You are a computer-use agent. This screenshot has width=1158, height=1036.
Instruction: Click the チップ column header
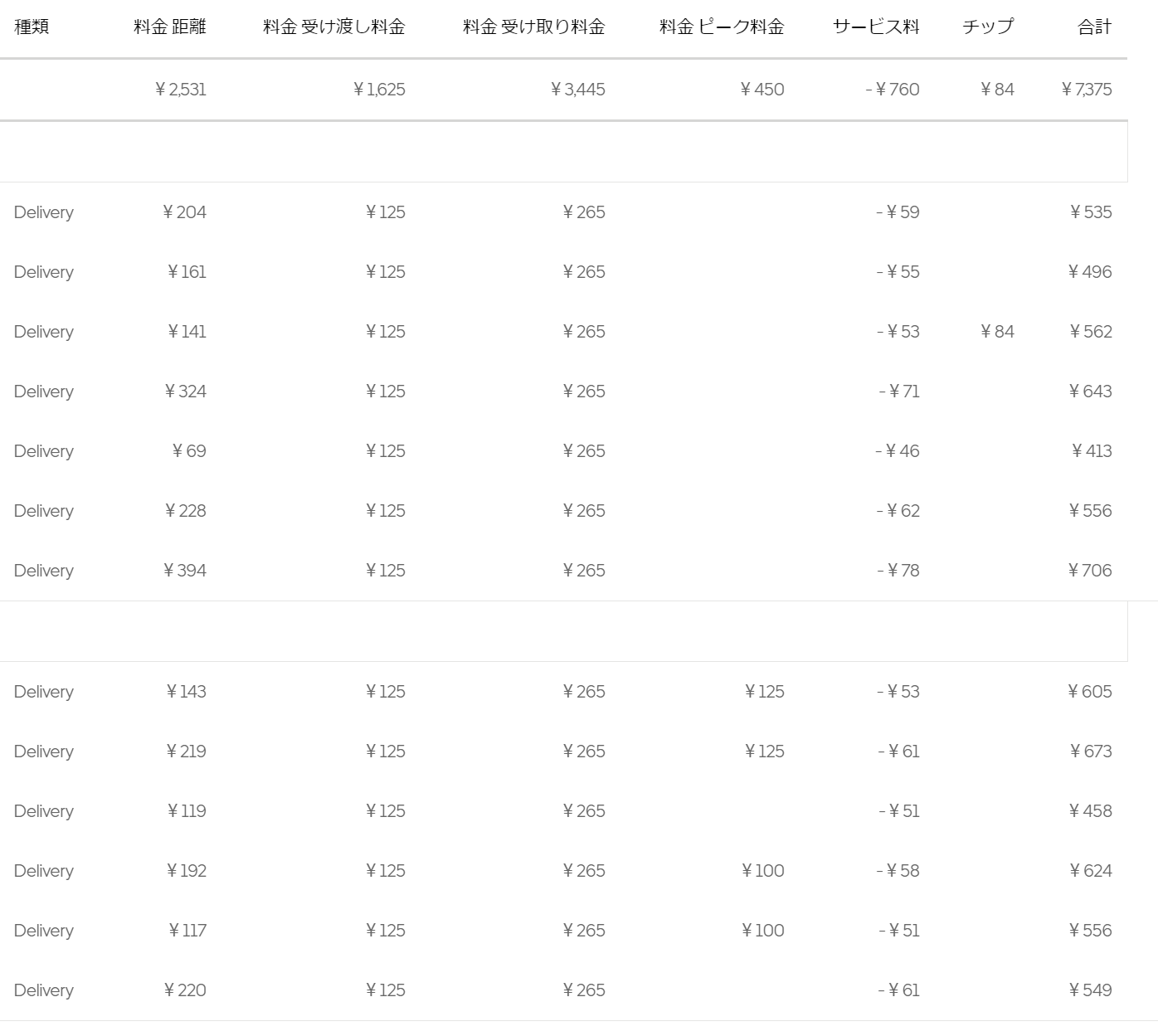(988, 27)
